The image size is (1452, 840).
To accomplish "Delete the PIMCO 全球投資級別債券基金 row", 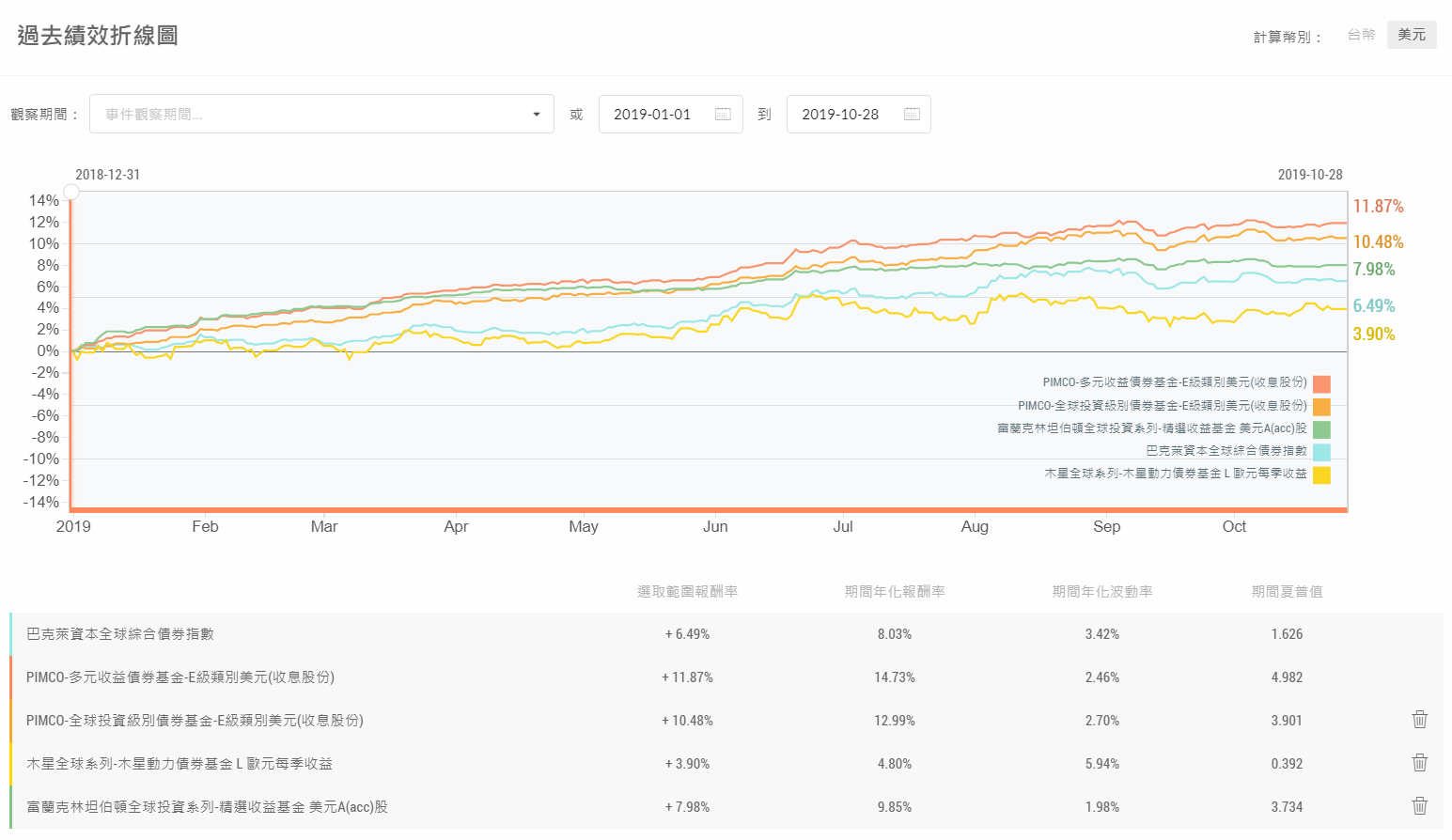I will pos(1419,720).
